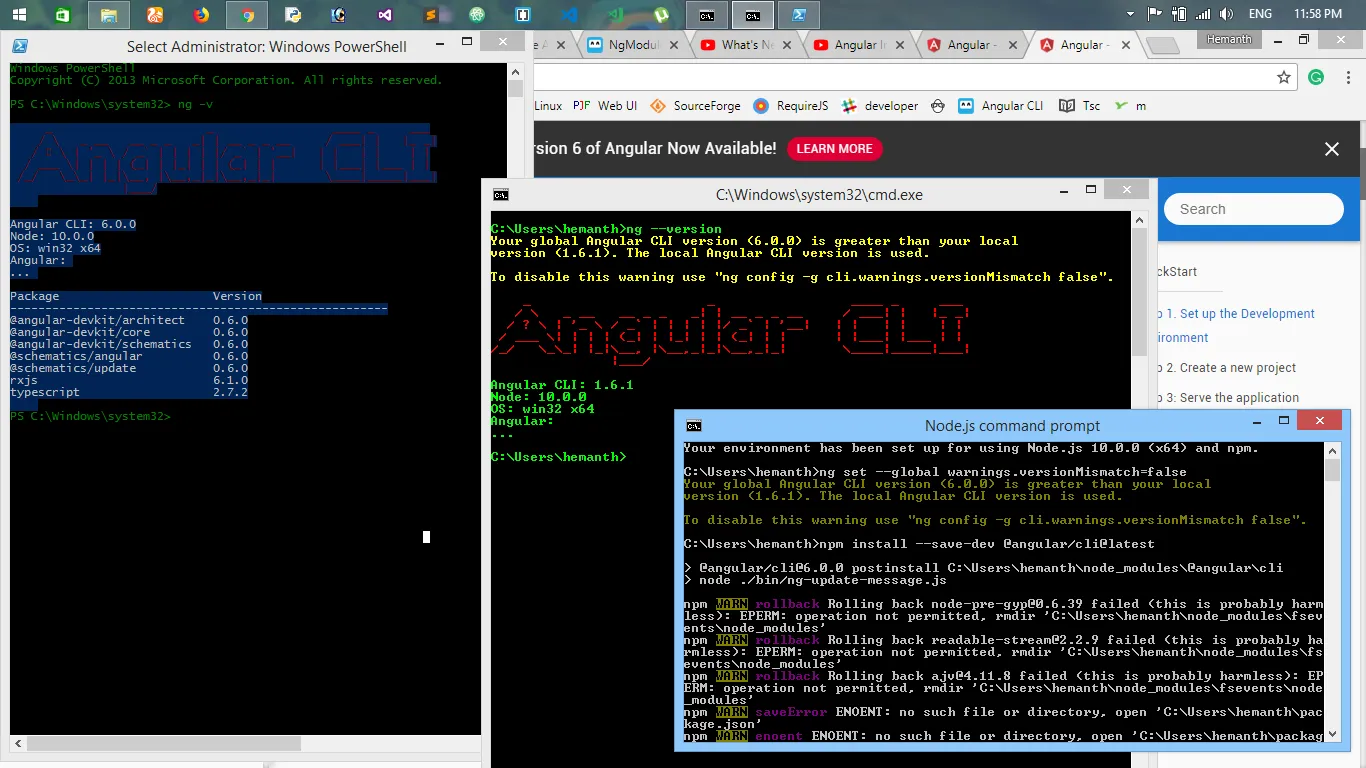The image size is (1366, 768).
Task: Open the Web UI bookmark
Action: 606,106
